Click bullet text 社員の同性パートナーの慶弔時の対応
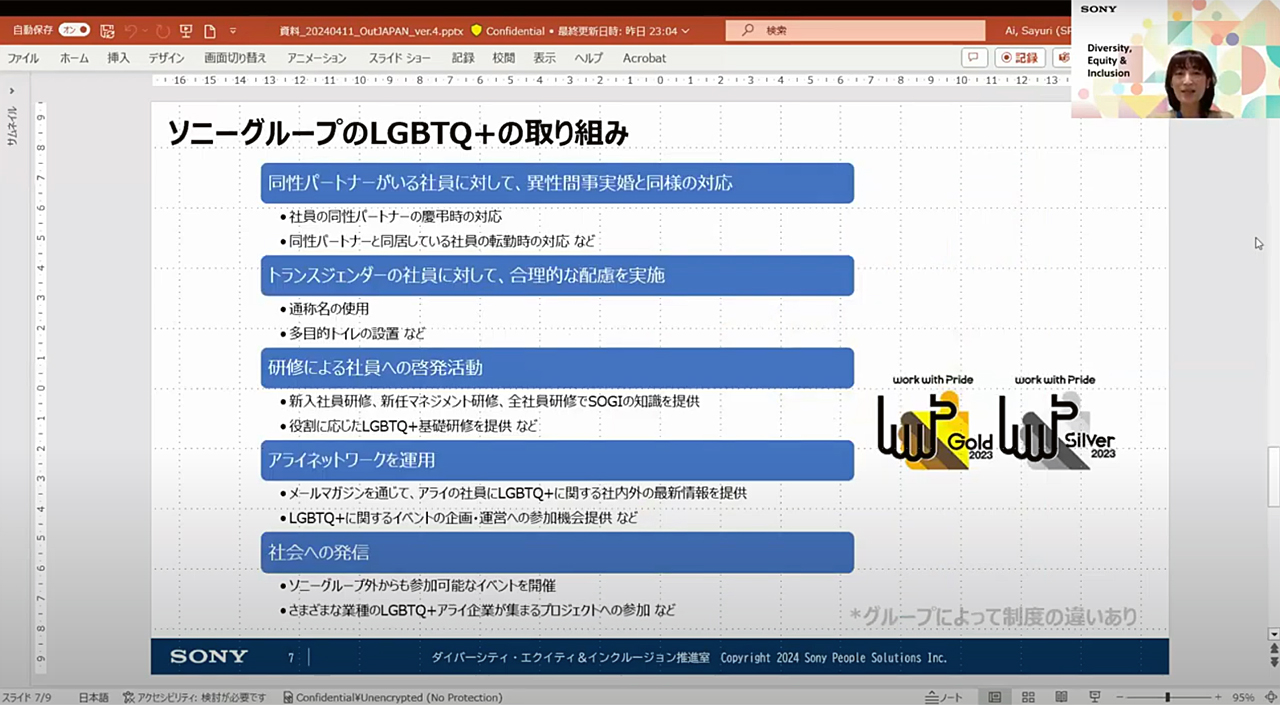This screenshot has width=1280, height=705. pyautogui.click(x=395, y=216)
